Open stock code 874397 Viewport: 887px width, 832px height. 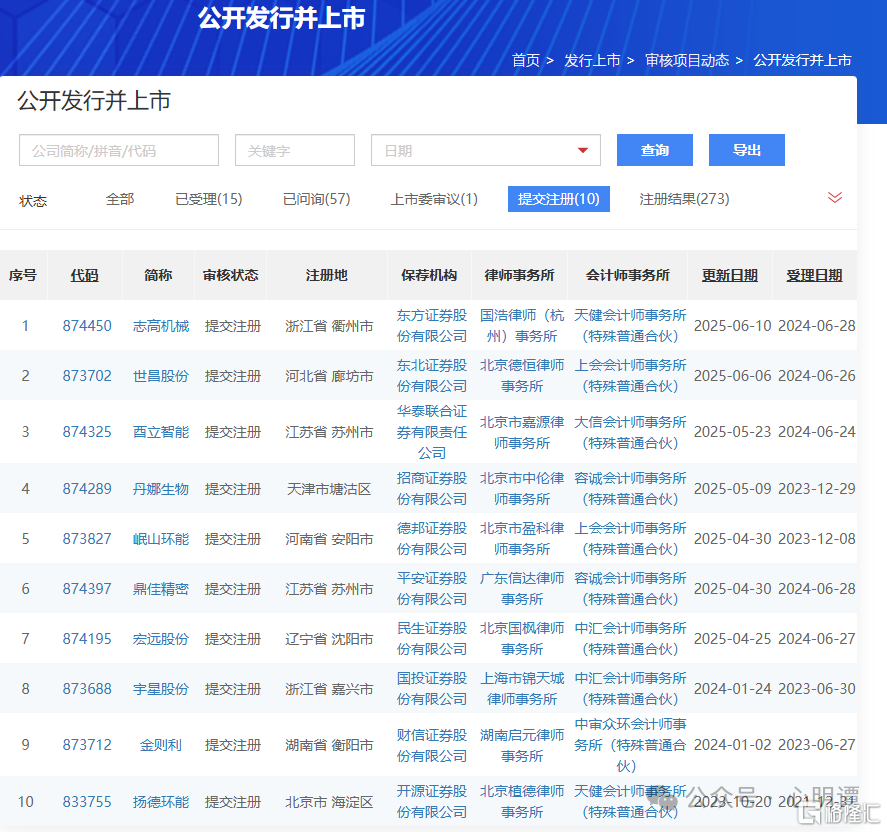tap(87, 589)
